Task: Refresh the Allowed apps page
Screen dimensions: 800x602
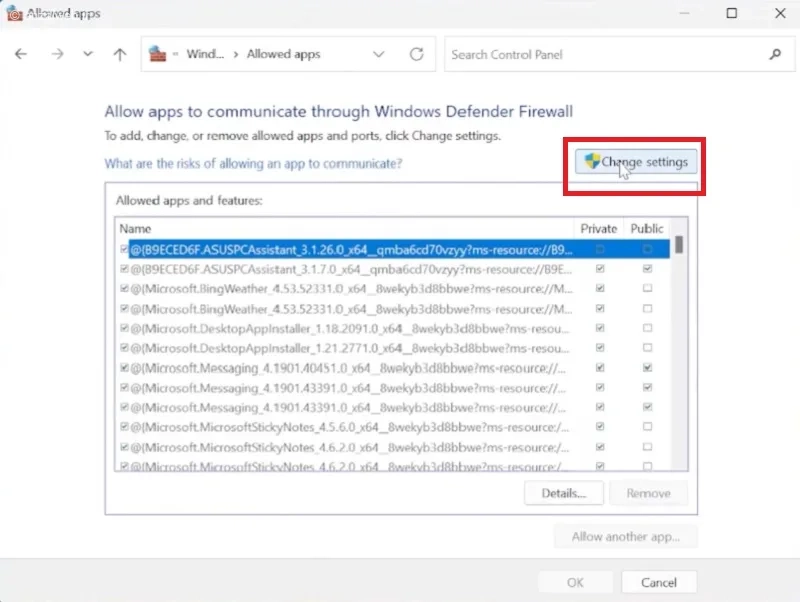Action: pyautogui.click(x=416, y=54)
